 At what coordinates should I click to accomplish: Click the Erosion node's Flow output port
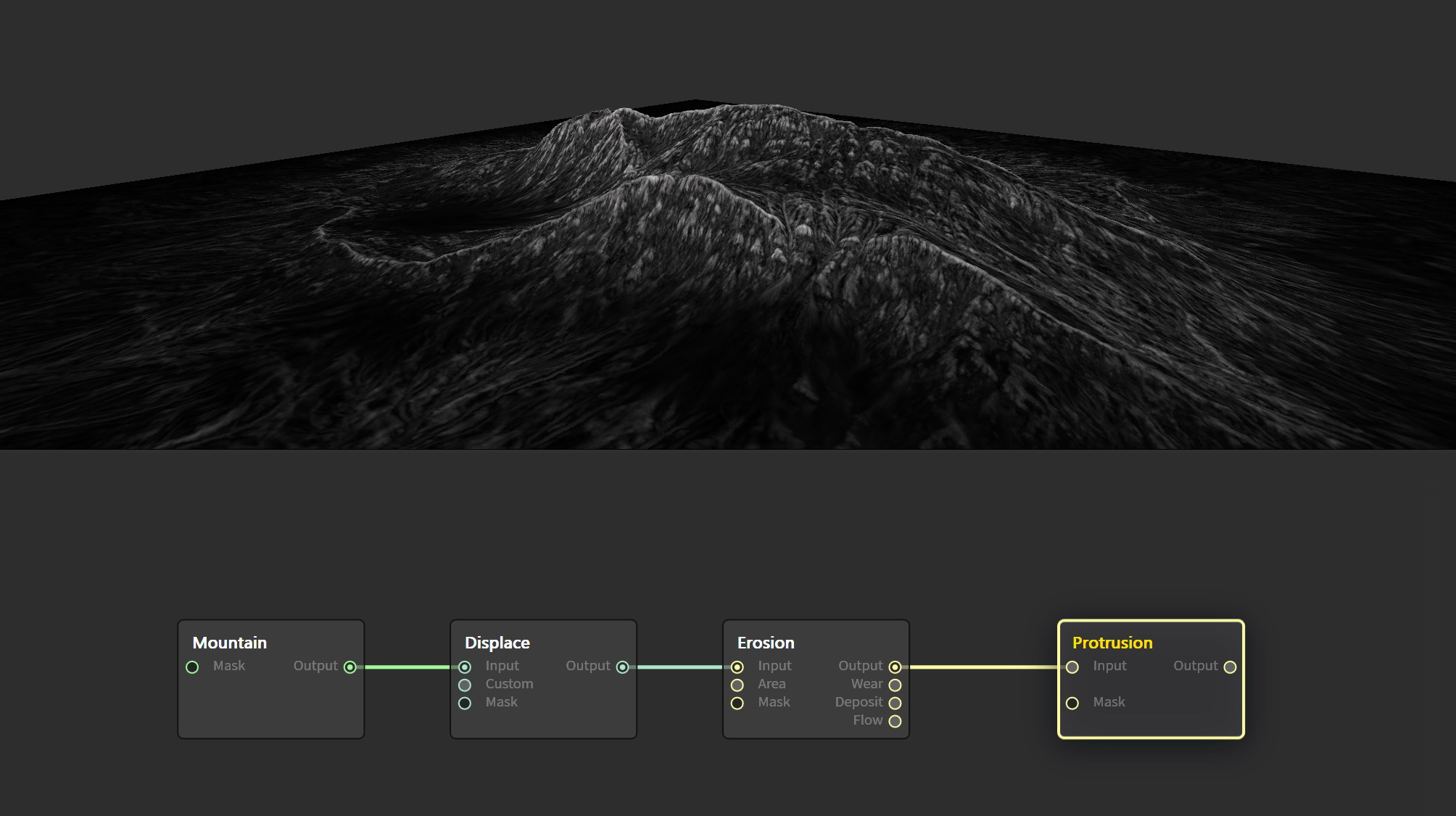point(895,721)
